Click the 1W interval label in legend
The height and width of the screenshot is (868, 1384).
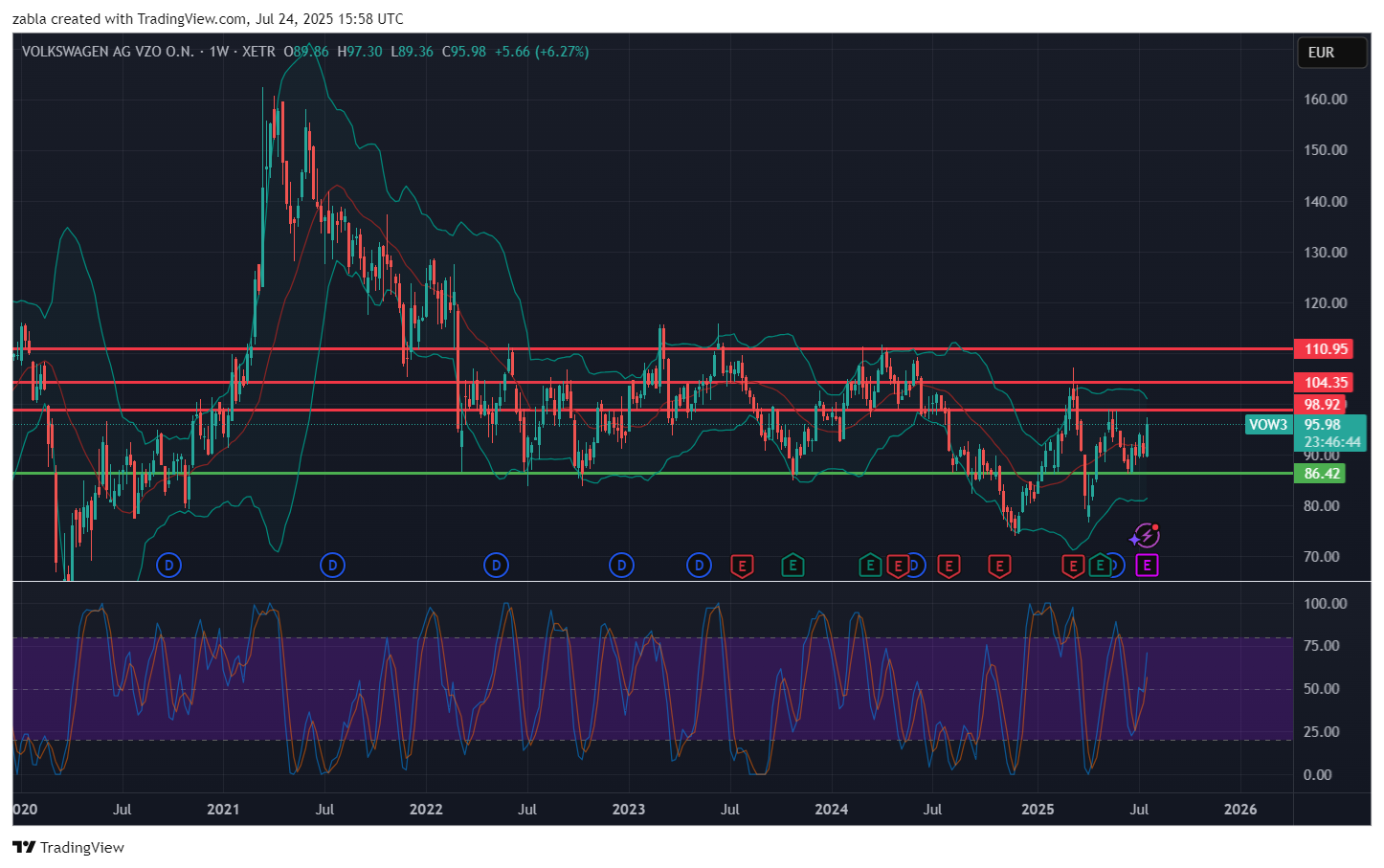tap(219, 52)
